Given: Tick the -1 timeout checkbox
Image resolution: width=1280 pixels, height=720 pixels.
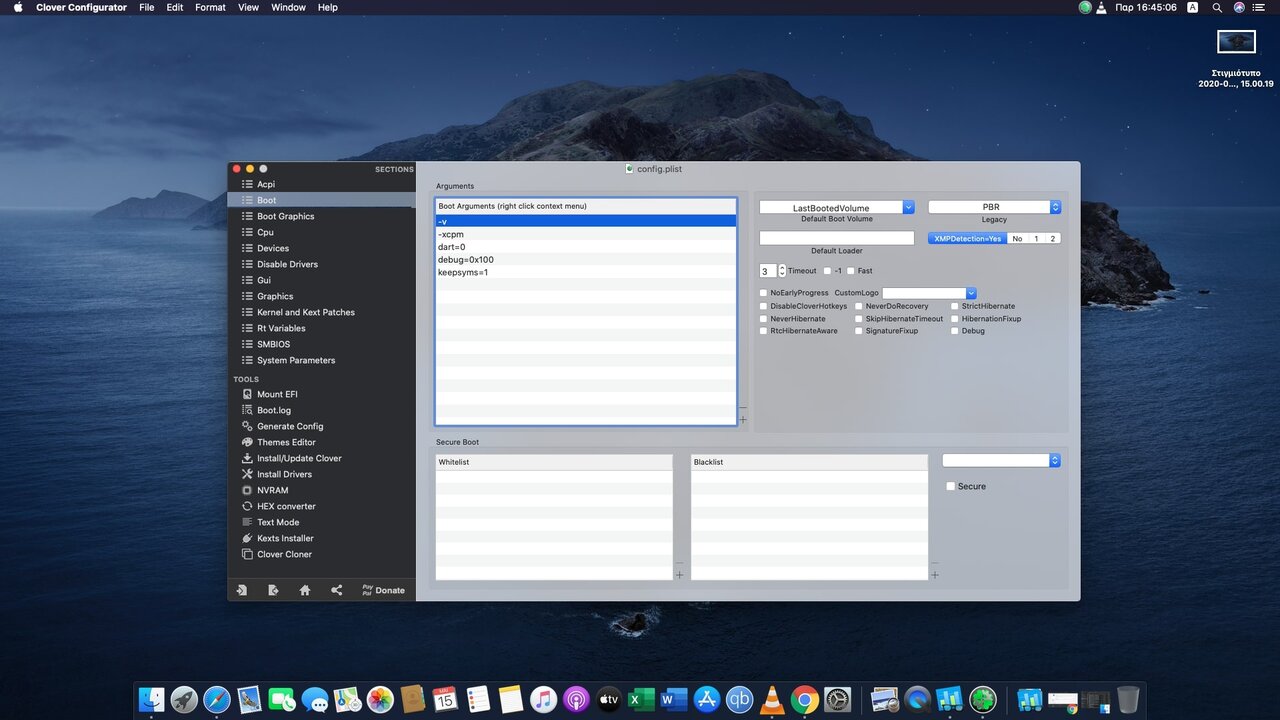Looking at the screenshot, I should (827, 271).
